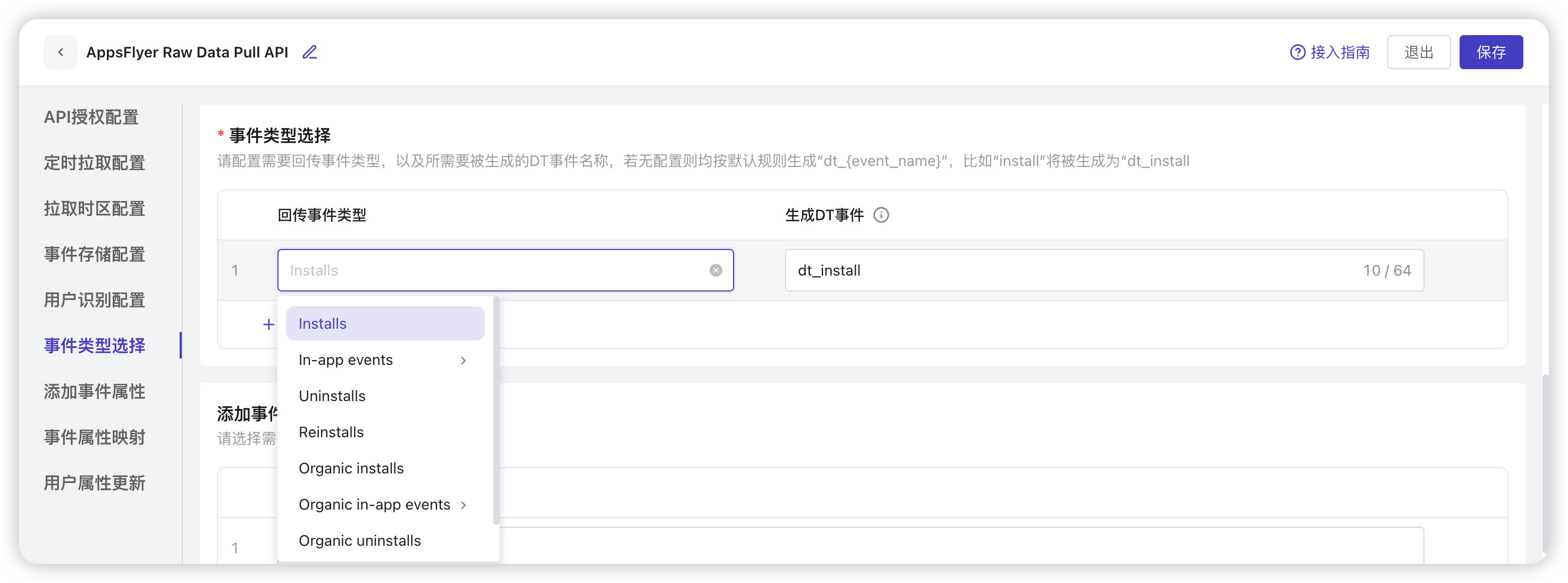
Task: Add a new event row with the plus icon
Action: click(x=268, y=324)
